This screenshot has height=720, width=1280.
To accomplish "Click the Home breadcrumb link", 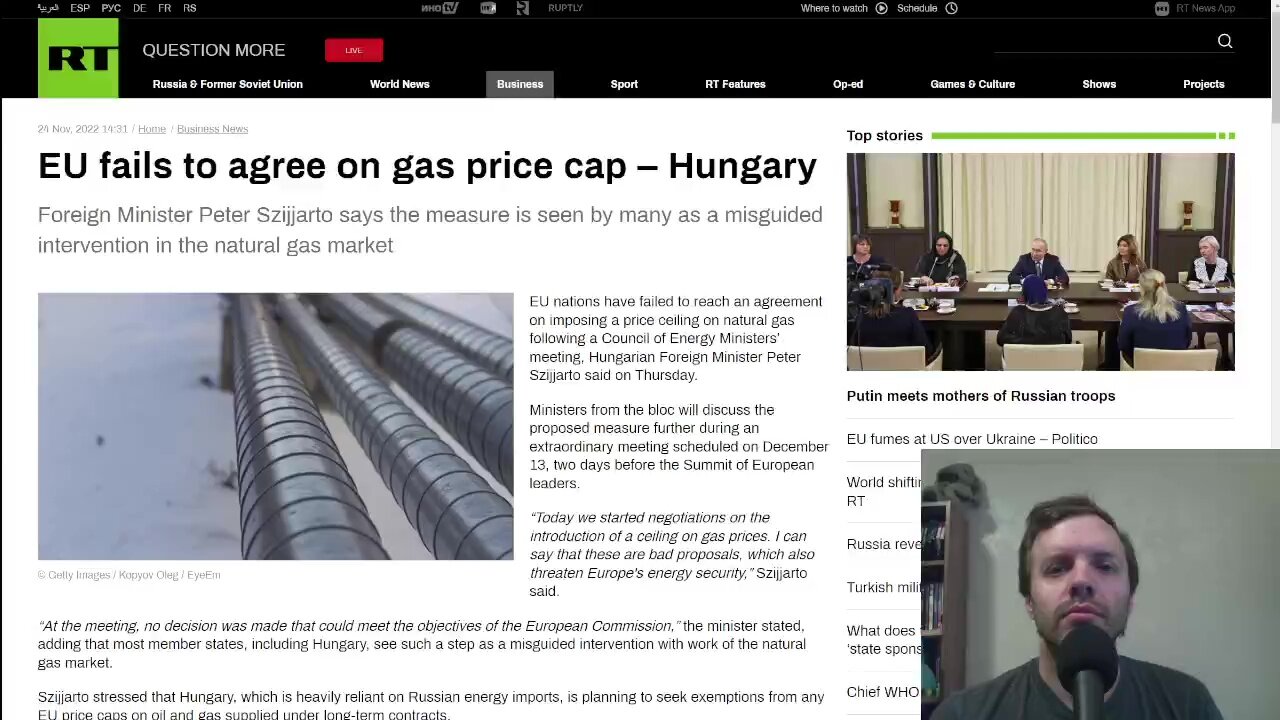I will 152,129.
